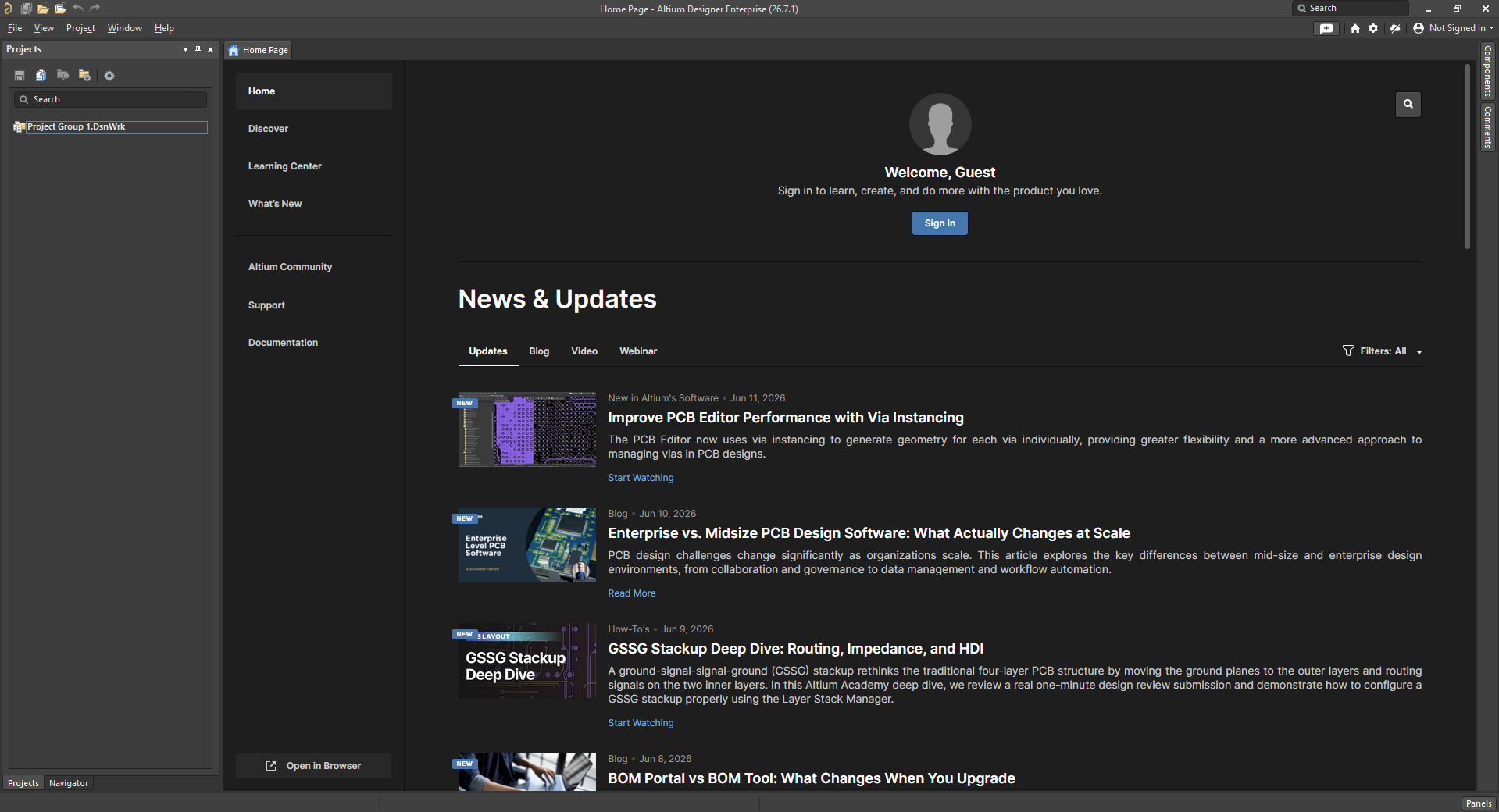The image size is (1499, 812).
Task: Click Start Watching under Via Instancing article
Action: 641,478
